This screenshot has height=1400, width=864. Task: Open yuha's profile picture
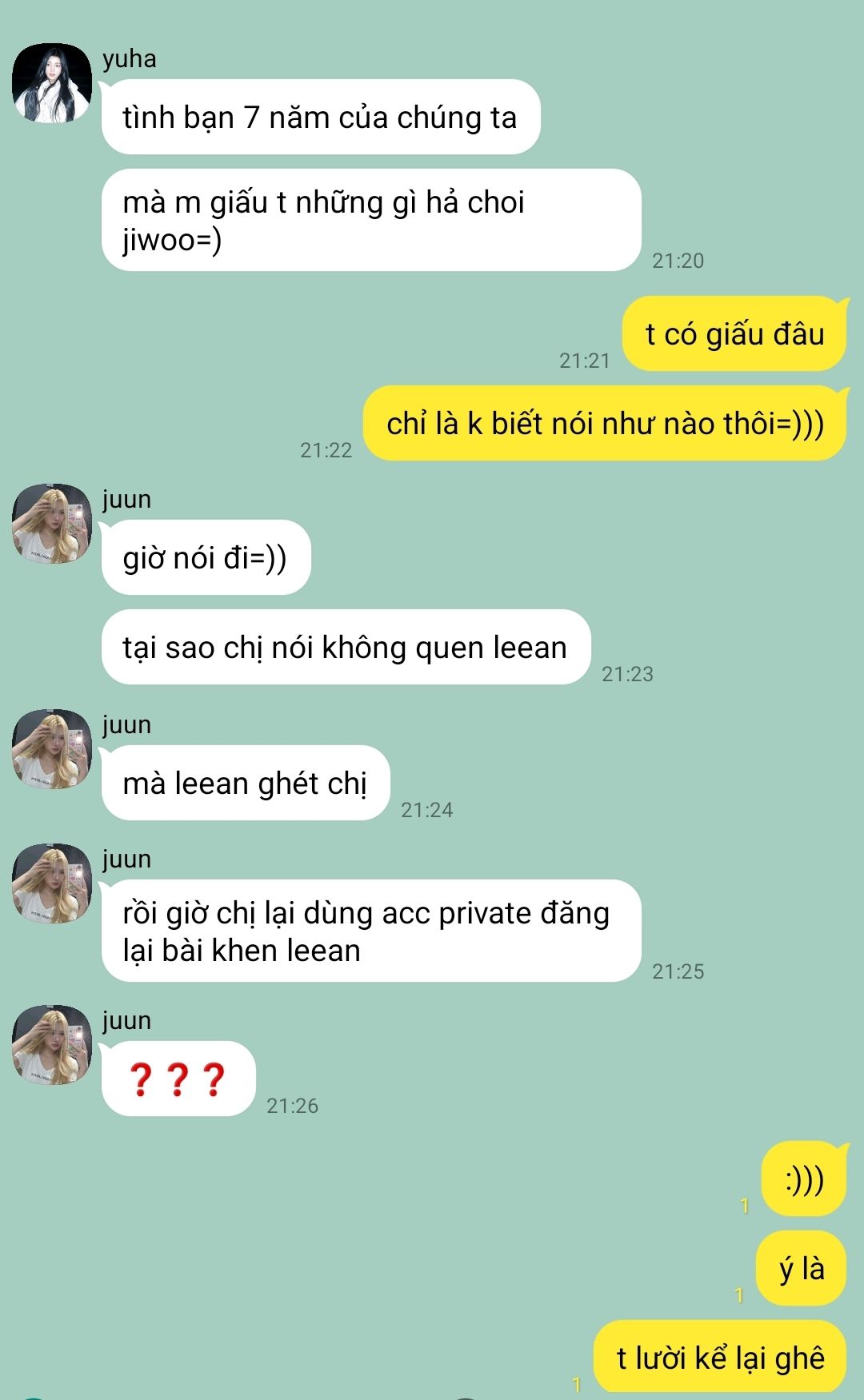point(52,83)
